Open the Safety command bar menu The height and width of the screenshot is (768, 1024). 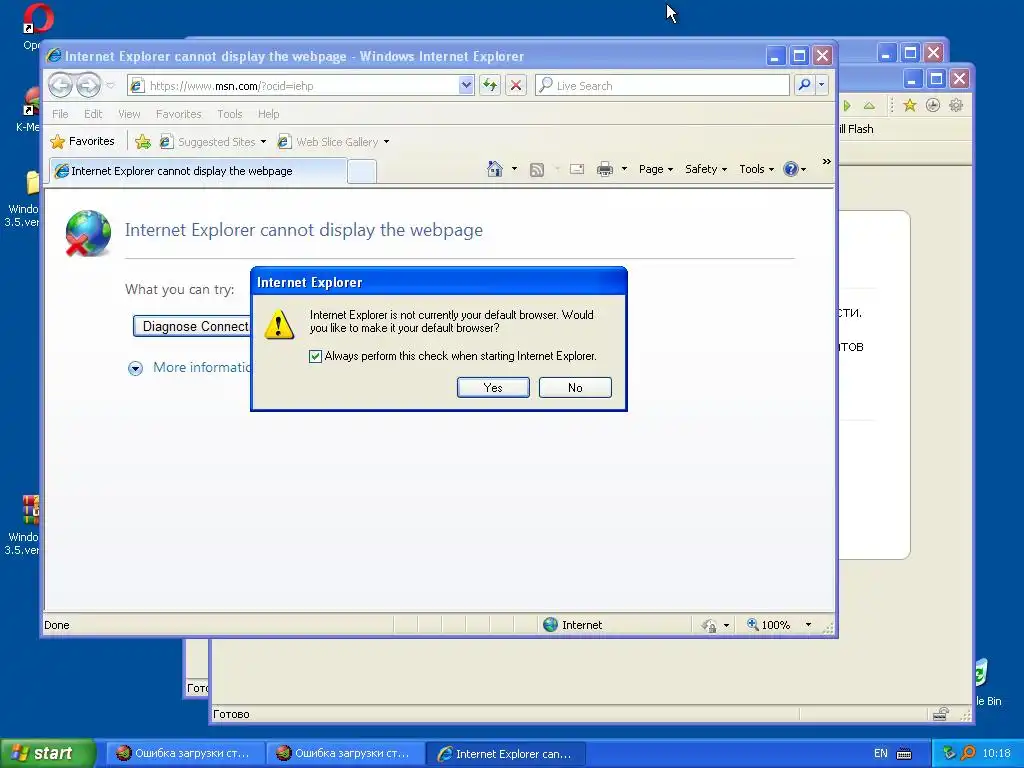coord(705,169)
